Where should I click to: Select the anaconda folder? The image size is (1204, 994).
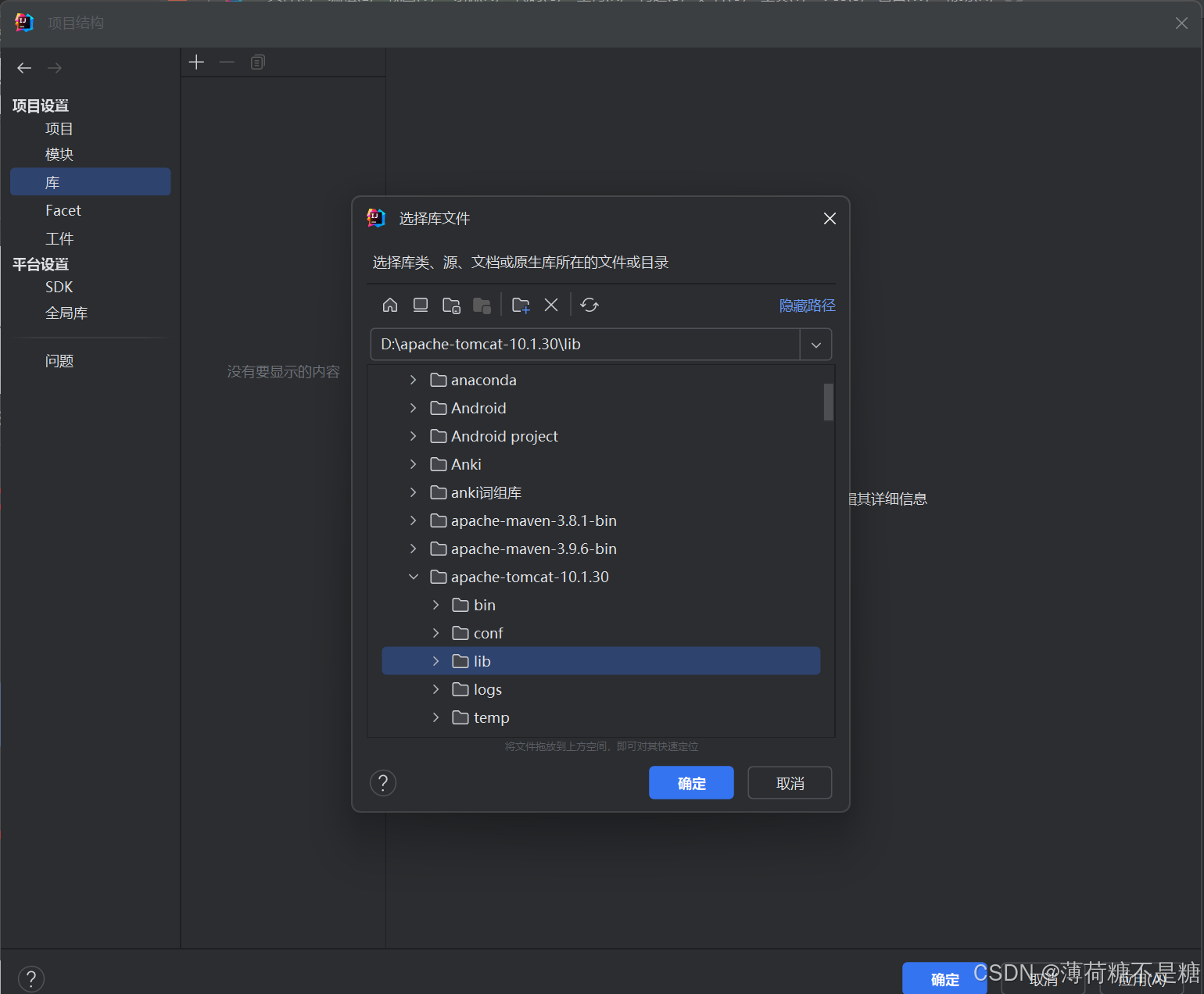pos(483,380)
